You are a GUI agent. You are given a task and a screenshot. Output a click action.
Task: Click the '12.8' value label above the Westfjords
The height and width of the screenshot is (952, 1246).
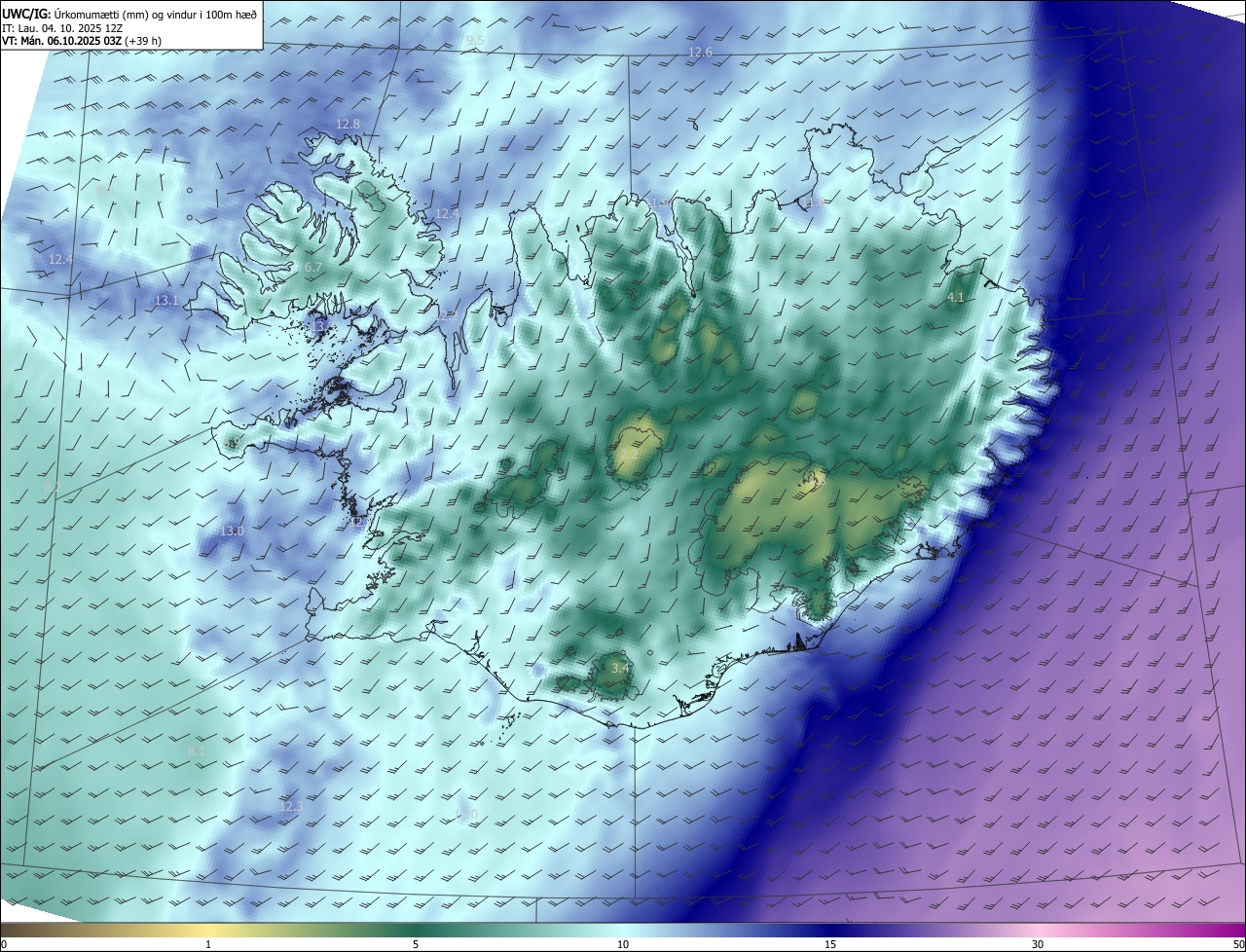(x=348, y=124)
